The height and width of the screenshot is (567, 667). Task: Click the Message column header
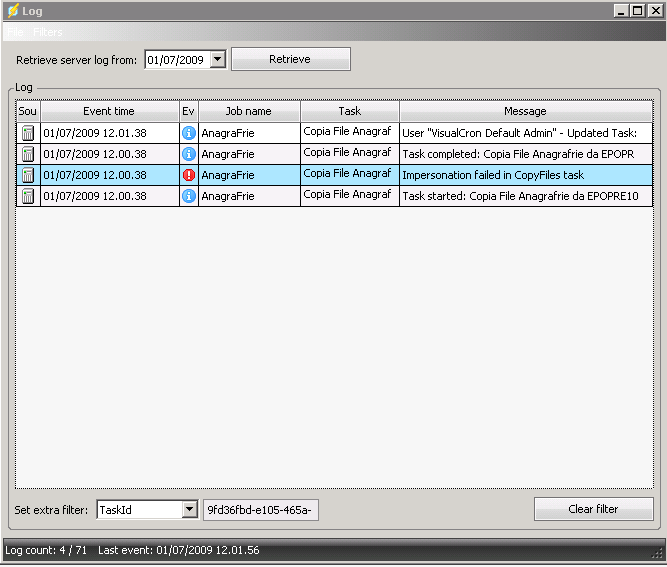[525, 111]
